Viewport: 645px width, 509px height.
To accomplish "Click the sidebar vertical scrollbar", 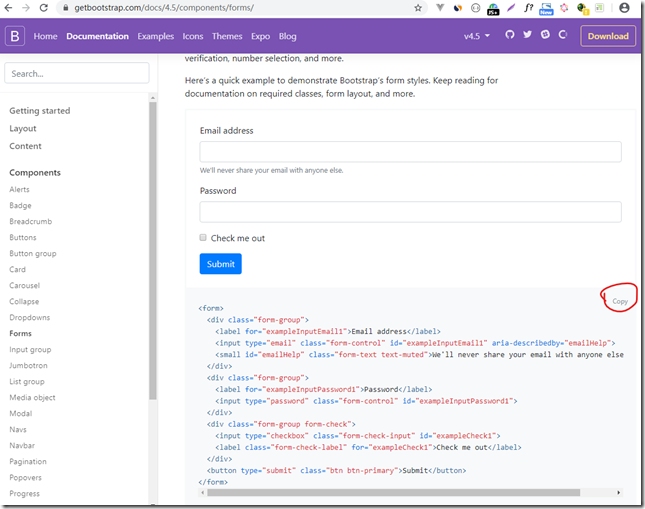I will click(x=153, y=250).
